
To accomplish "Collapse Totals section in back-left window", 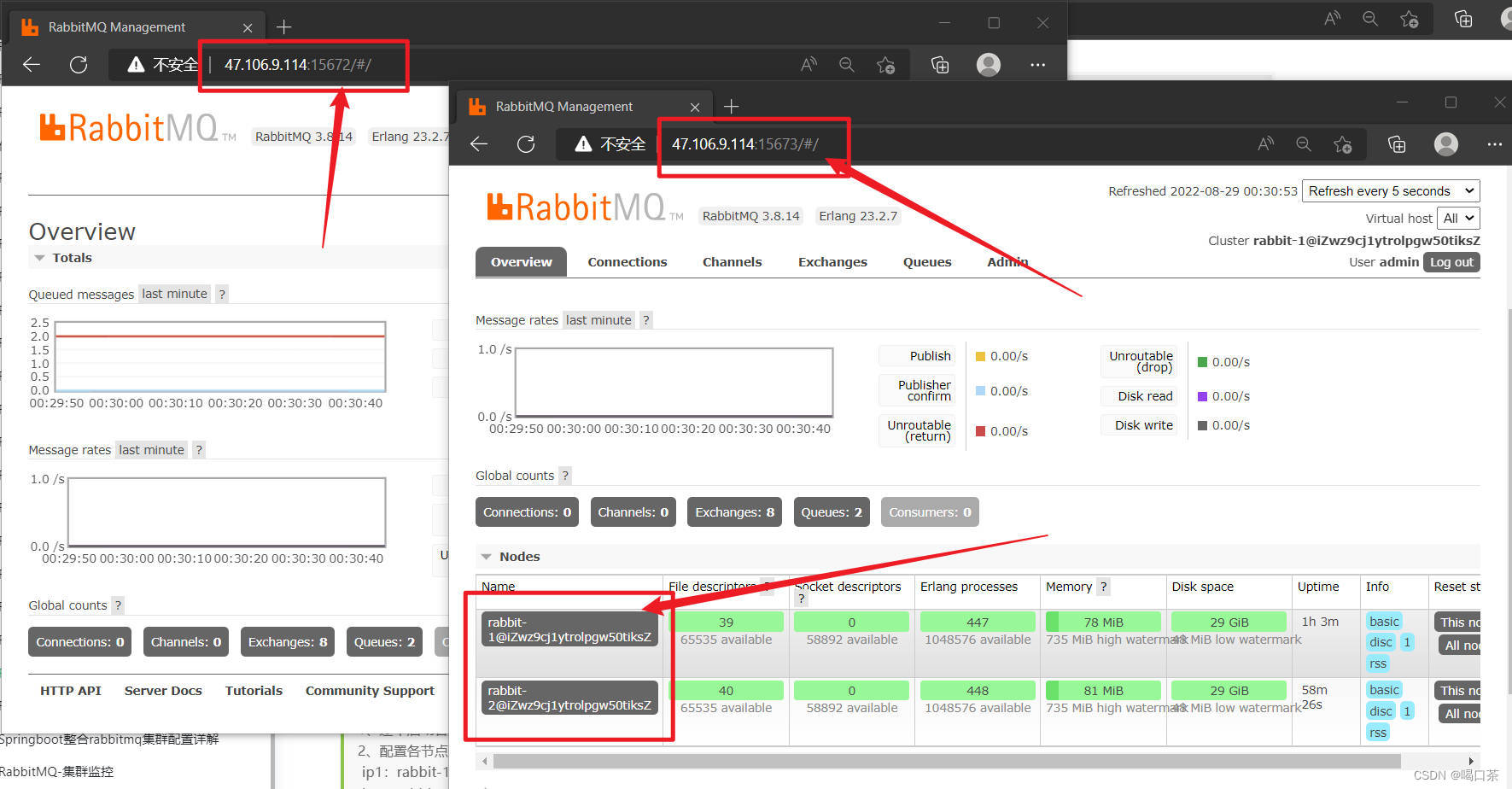I will (x=62, y=258).
